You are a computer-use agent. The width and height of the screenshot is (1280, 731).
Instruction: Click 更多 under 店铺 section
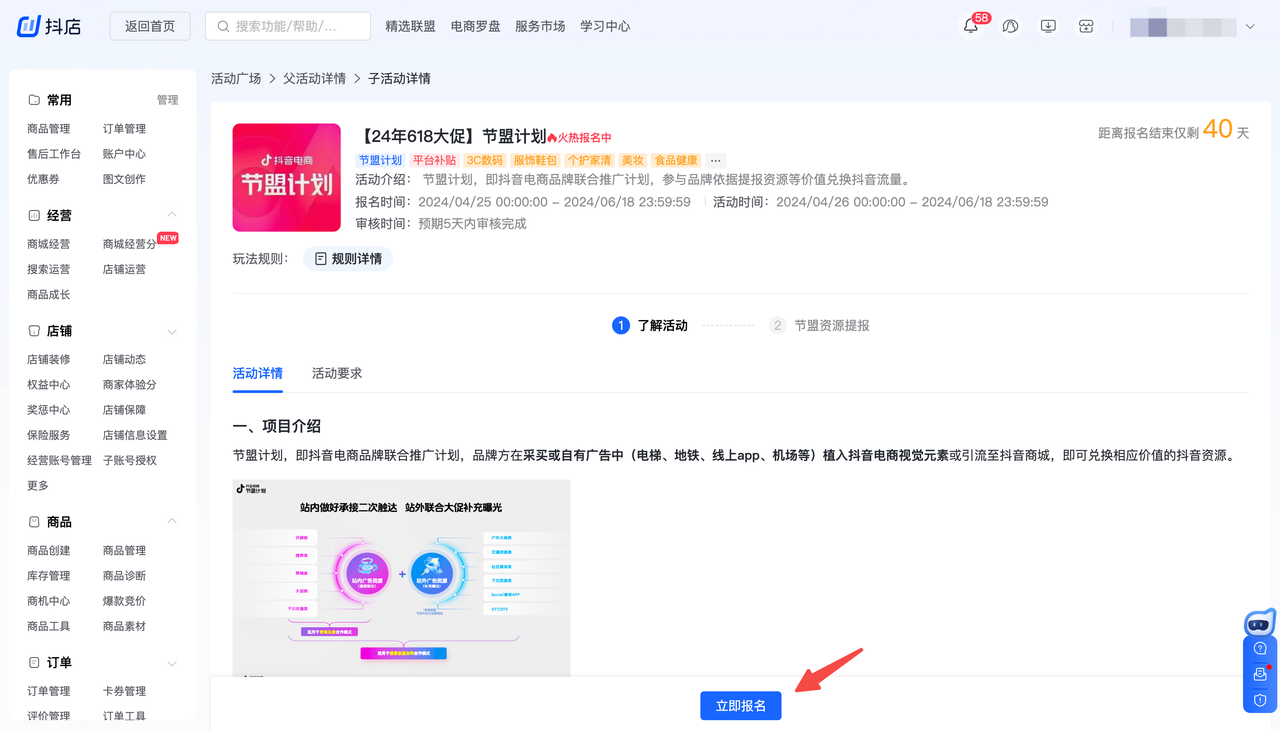(38, 486)
